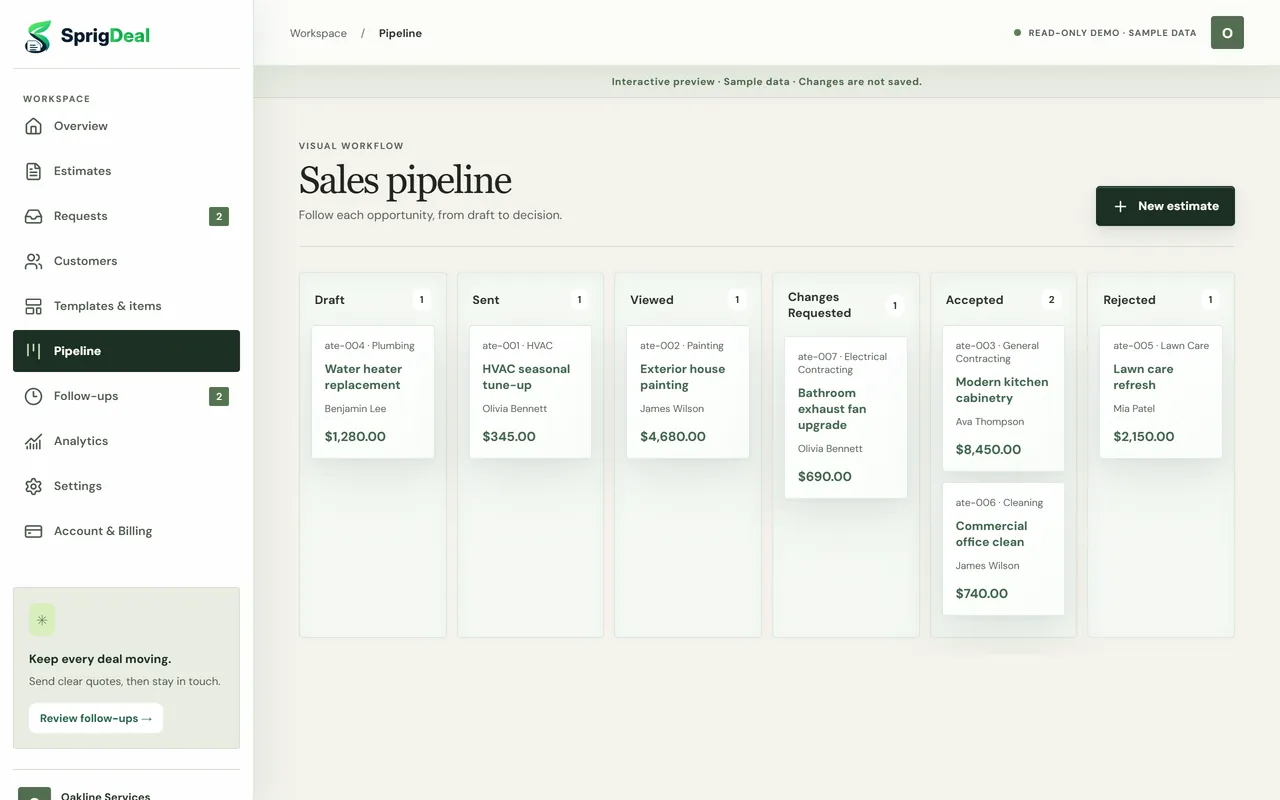Click the SprigDeal logo icon
This screenshot has width=1280, height=800.
(38, 37)
